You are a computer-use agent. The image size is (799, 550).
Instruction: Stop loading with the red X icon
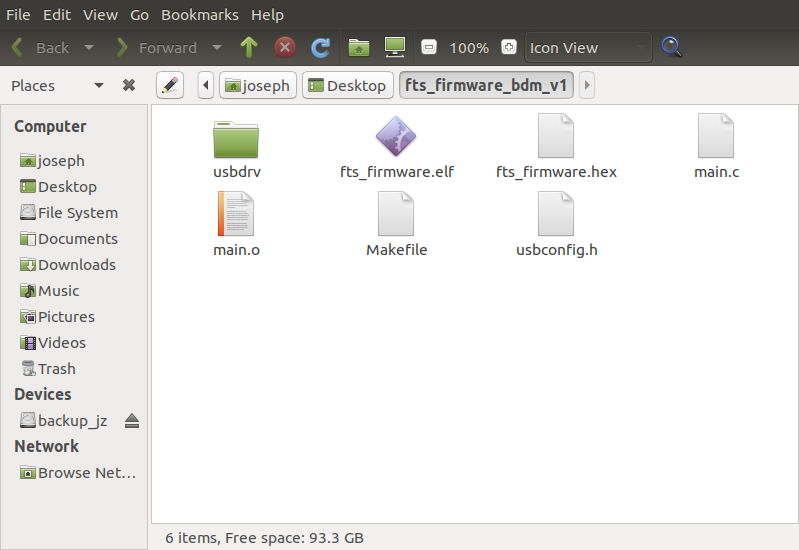click(285, 47)
